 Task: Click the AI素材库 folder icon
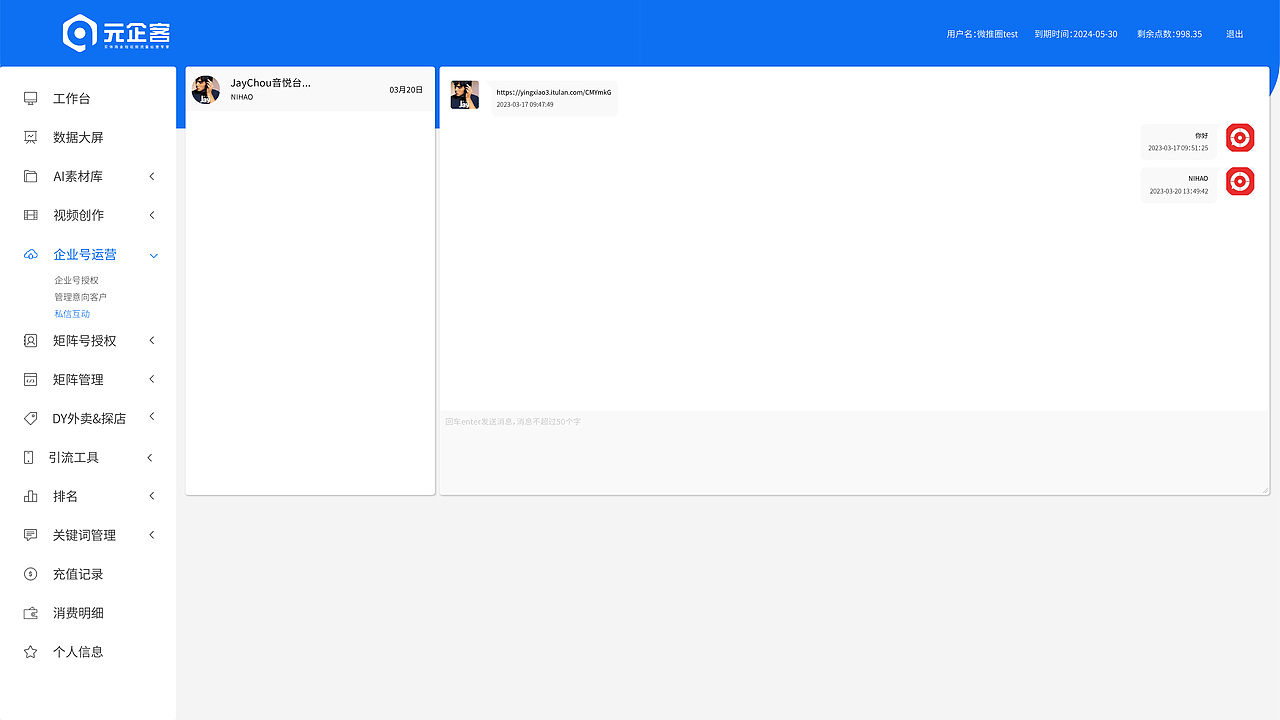[x=31, y=176]
